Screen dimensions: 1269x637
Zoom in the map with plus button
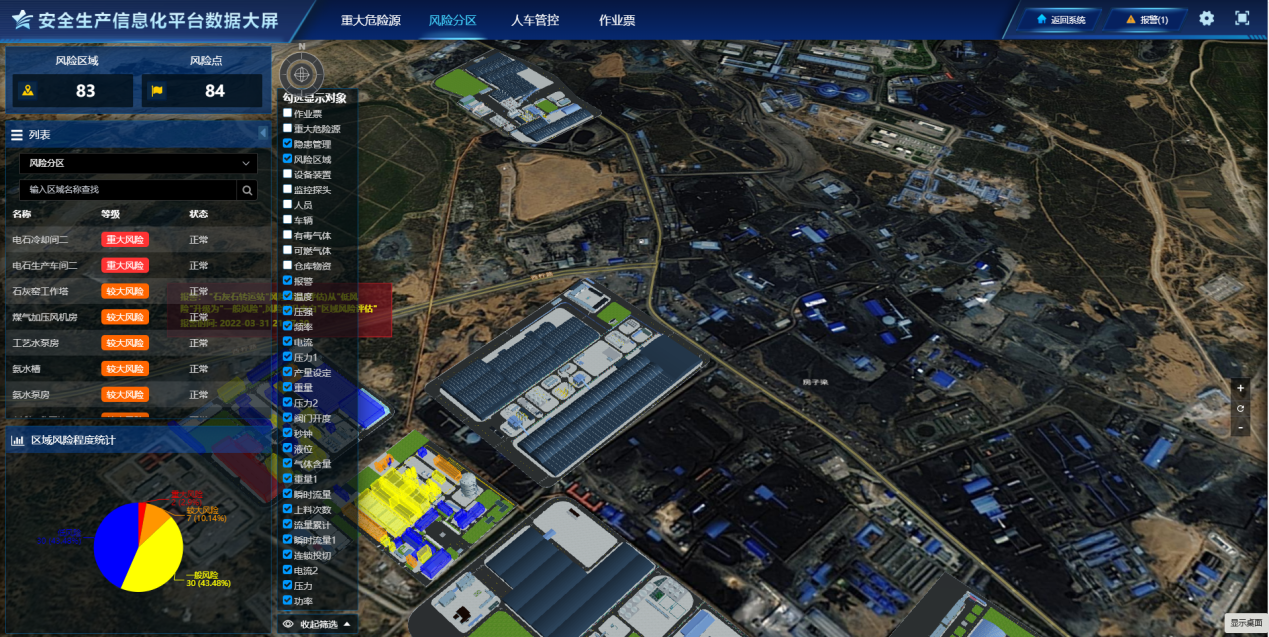tap(1241, 388)
